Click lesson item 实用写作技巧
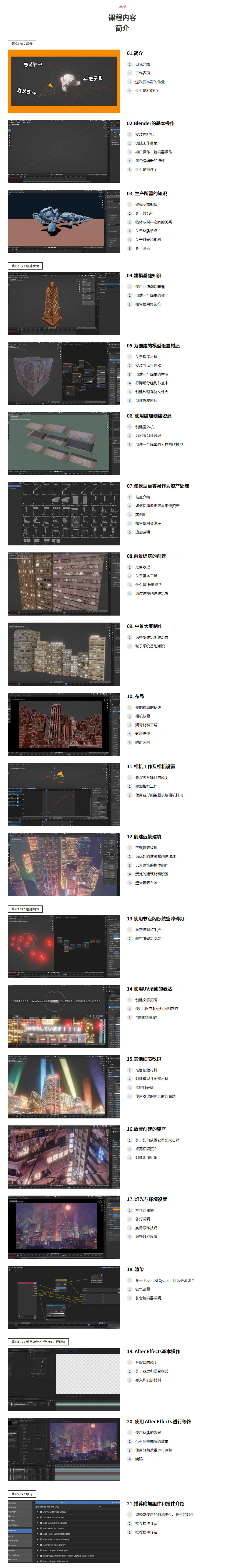Viewport: 247px width, 1568px height. pyautogui.click(x=147, y=1228)
